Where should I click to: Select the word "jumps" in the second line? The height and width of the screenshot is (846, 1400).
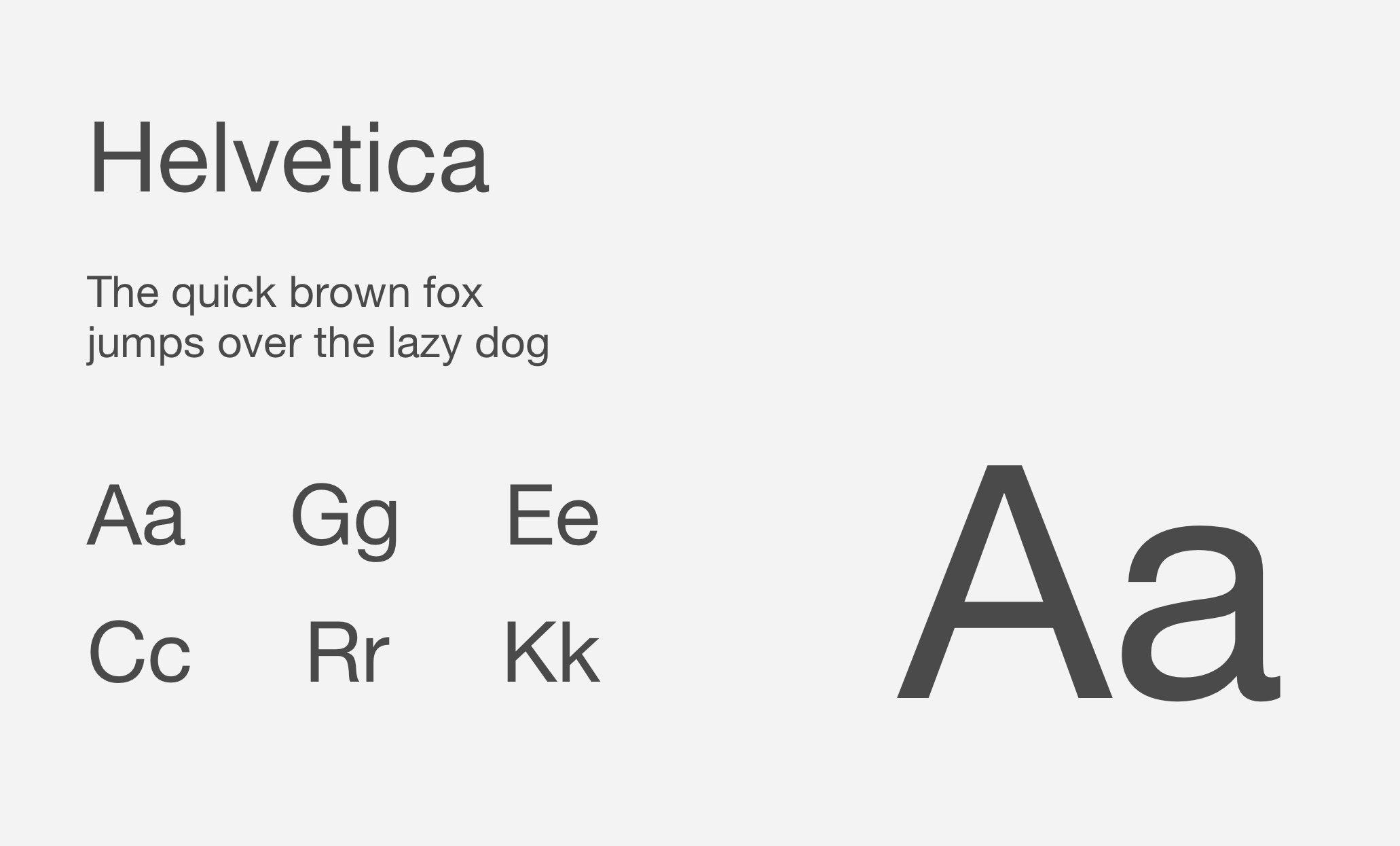(x=145, y=344)
